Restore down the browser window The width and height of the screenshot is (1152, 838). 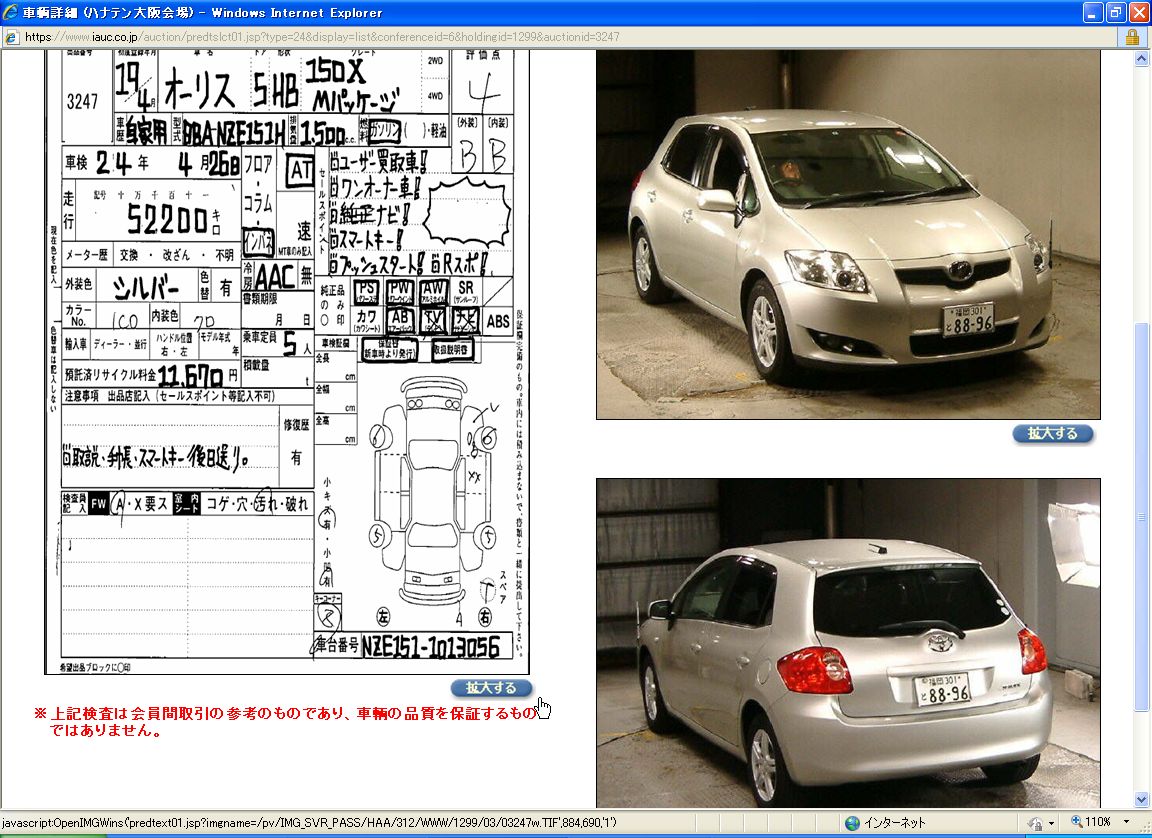coord(1117,13)
